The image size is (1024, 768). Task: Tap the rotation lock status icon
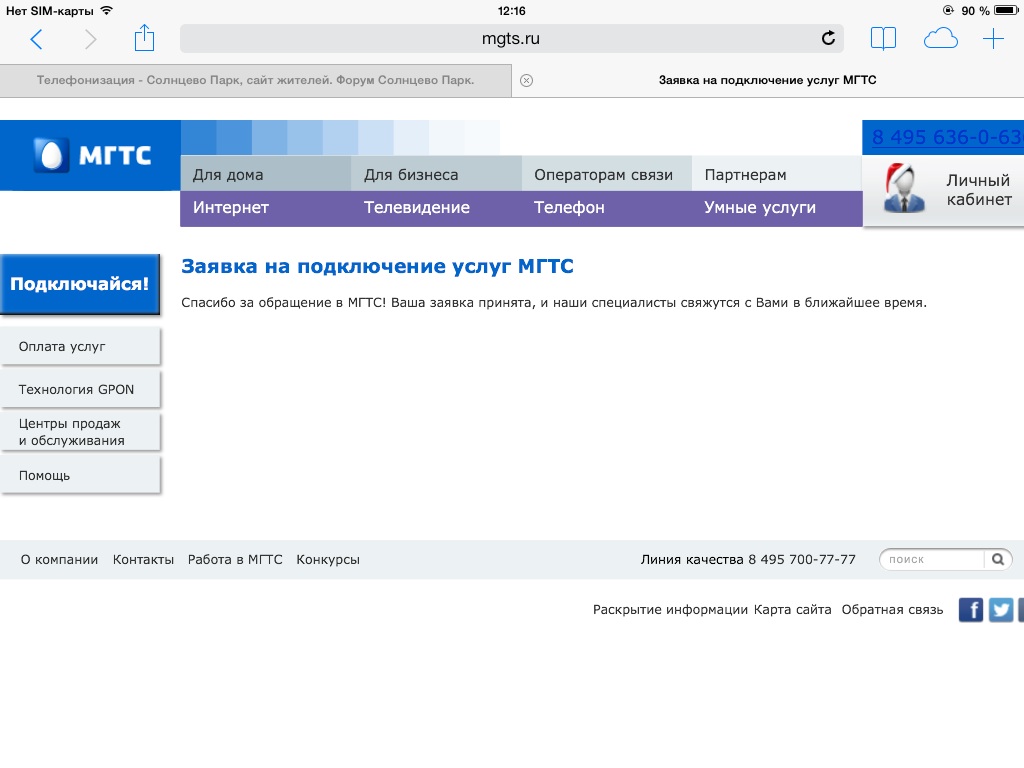(948, 10)
